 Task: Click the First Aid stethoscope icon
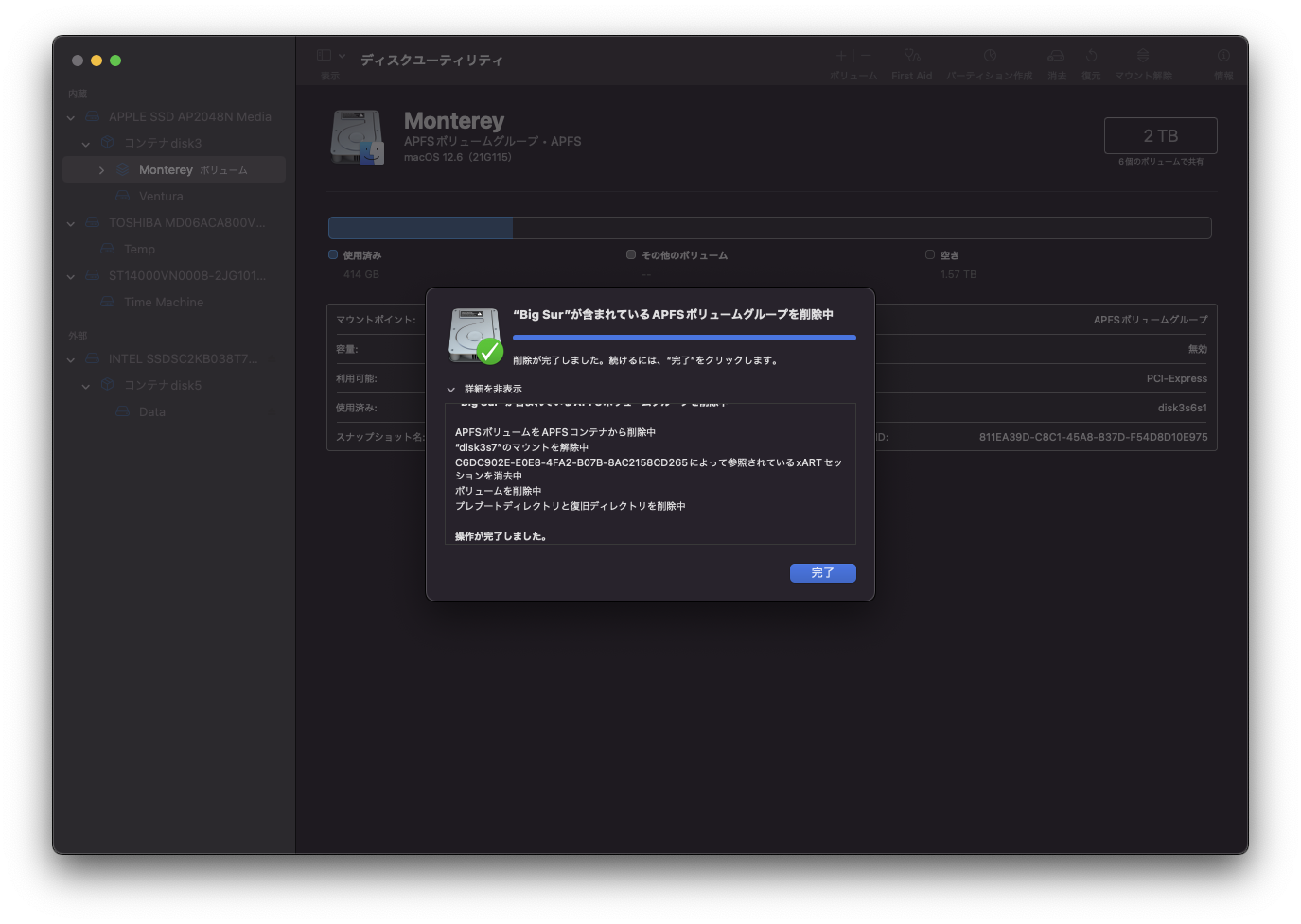912,56
